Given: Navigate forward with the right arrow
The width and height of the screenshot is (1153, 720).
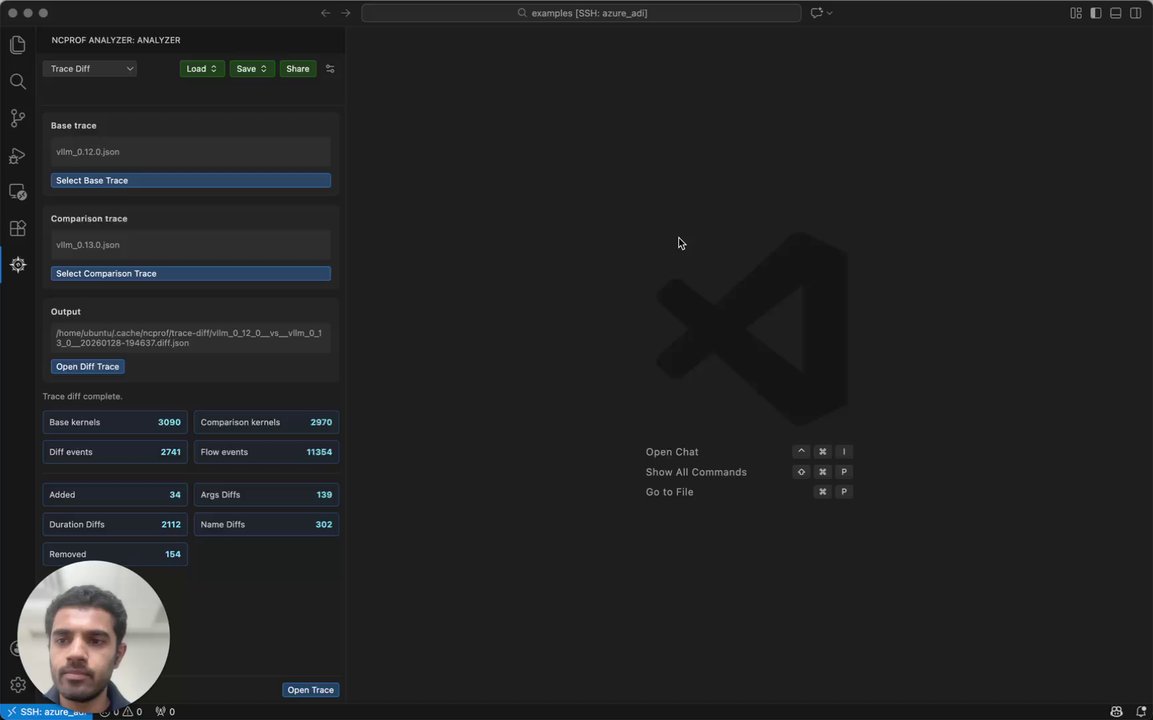Looking at the screenshot, I should [346, 13].
